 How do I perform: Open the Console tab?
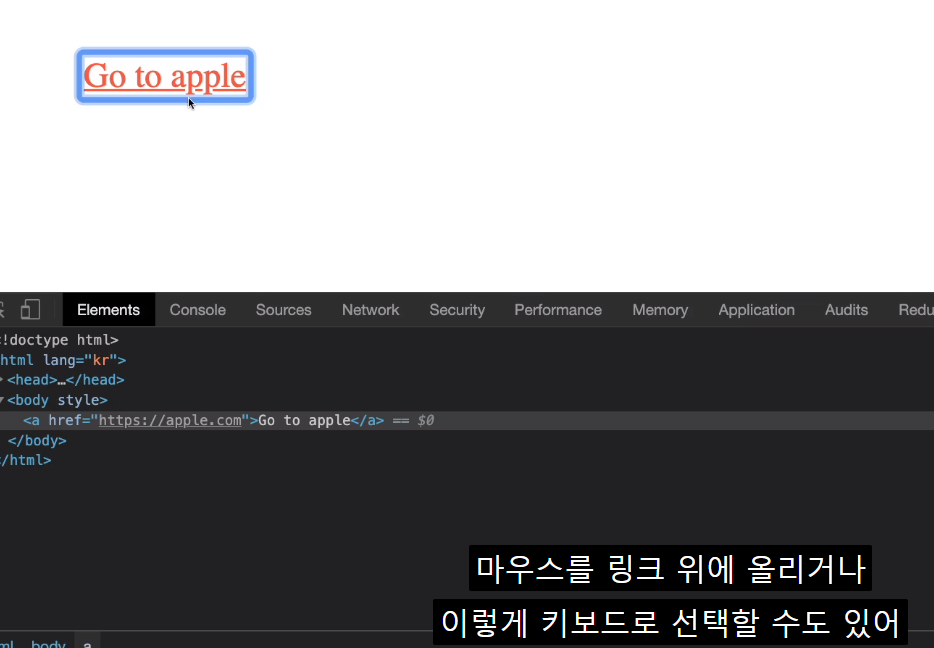pos(198,310)
